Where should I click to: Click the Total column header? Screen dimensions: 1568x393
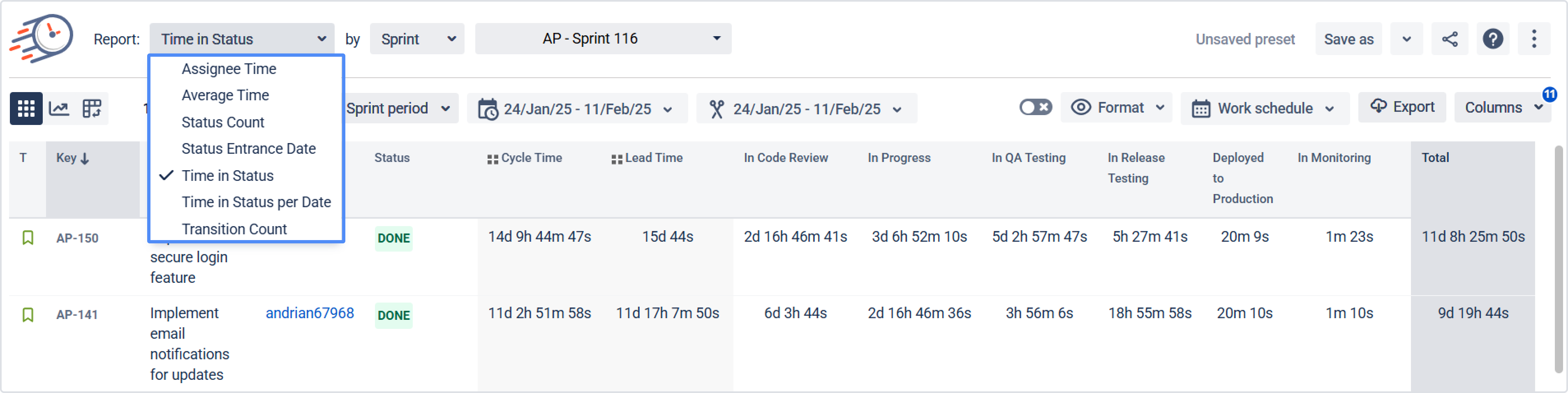pos(1435,158)
